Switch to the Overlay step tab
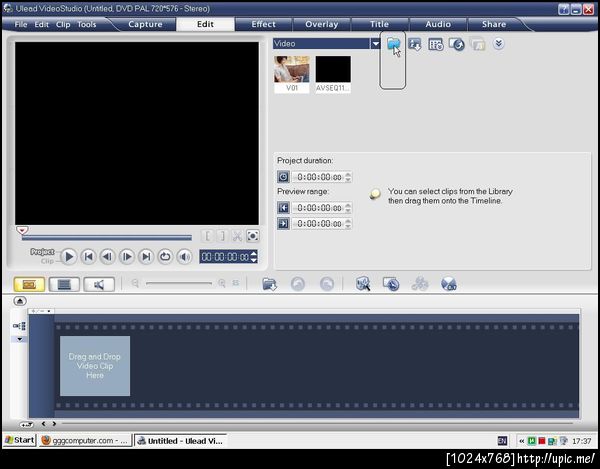 (x=321, y=24)
